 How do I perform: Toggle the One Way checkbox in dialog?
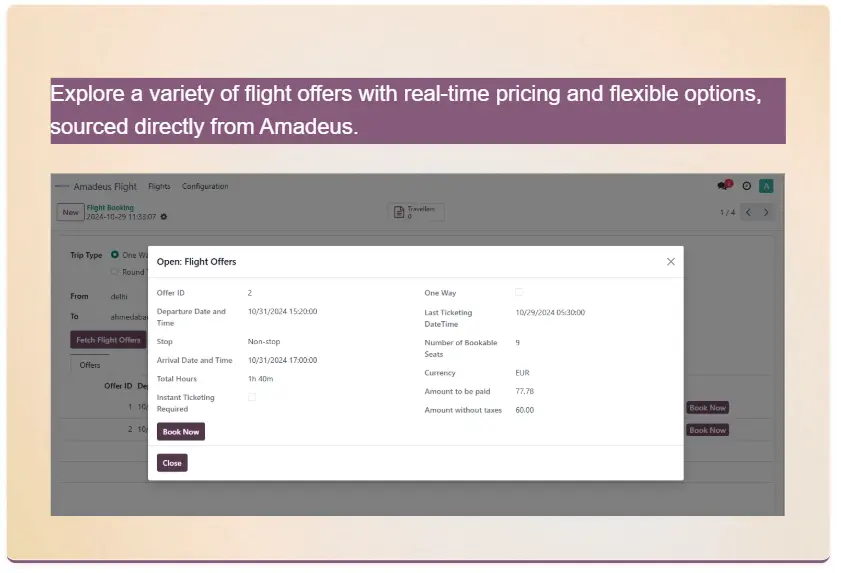519,292
